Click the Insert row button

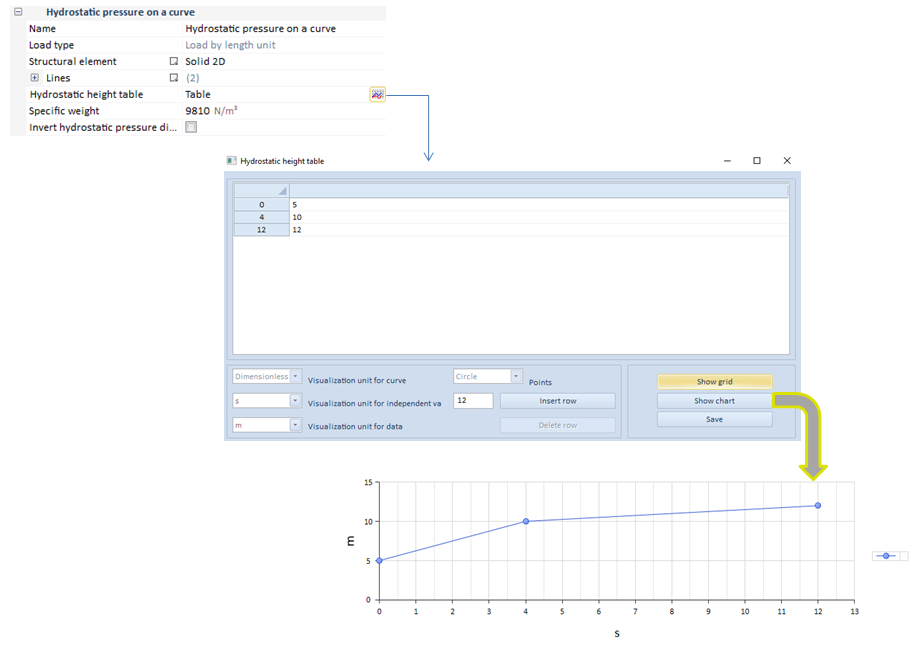click(x=557, y=401)
